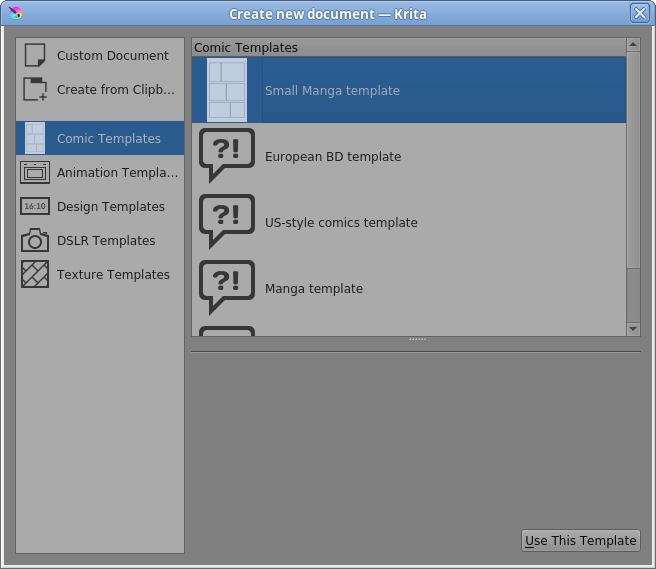The image size is (656, 569).
Task: Click the Create from Clipboard icon
Action: 35,89
